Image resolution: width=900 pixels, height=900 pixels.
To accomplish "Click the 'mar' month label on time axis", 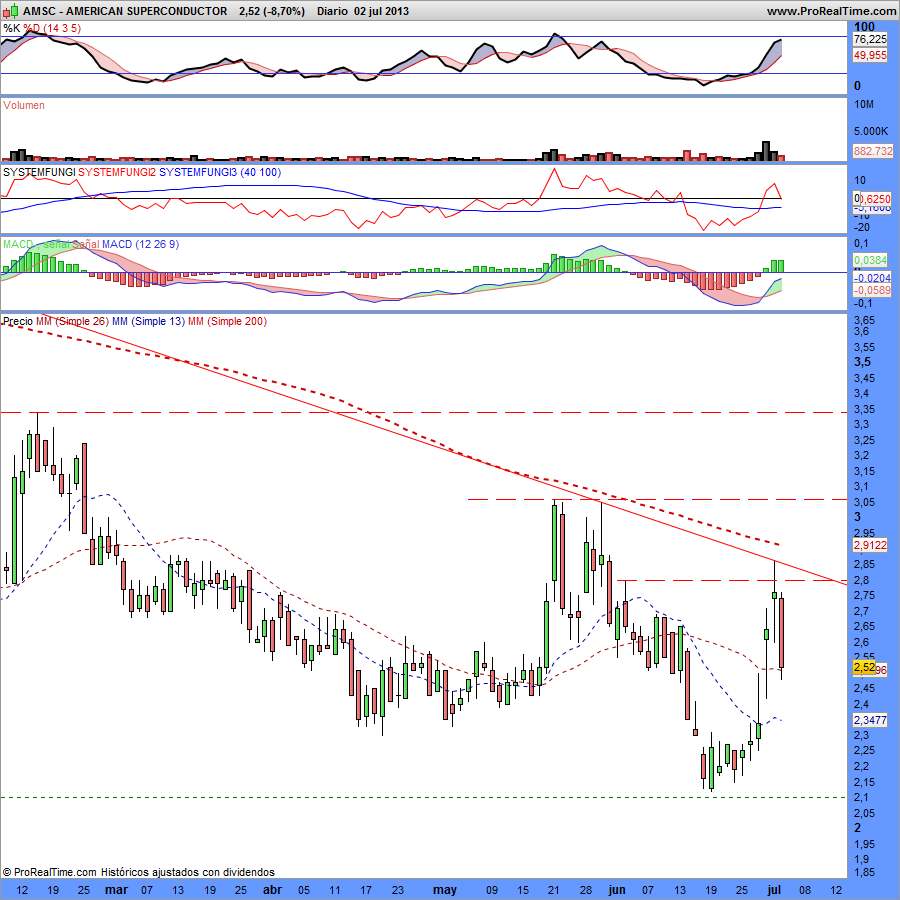I will coord(116,890).
